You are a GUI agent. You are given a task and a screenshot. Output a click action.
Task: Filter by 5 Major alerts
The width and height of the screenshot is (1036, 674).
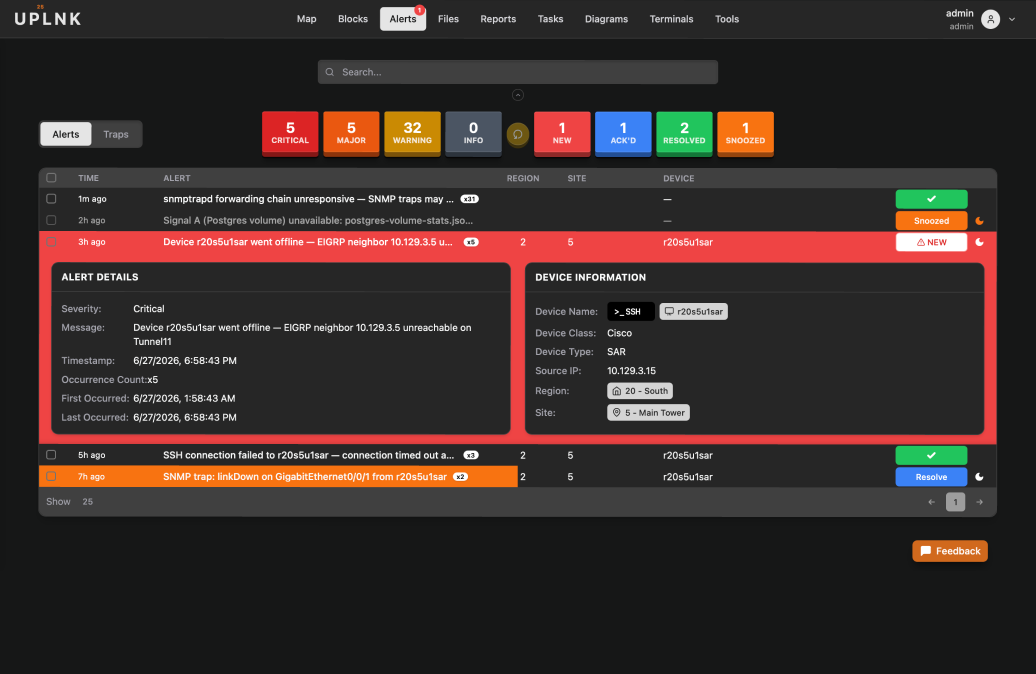[351, 133]
